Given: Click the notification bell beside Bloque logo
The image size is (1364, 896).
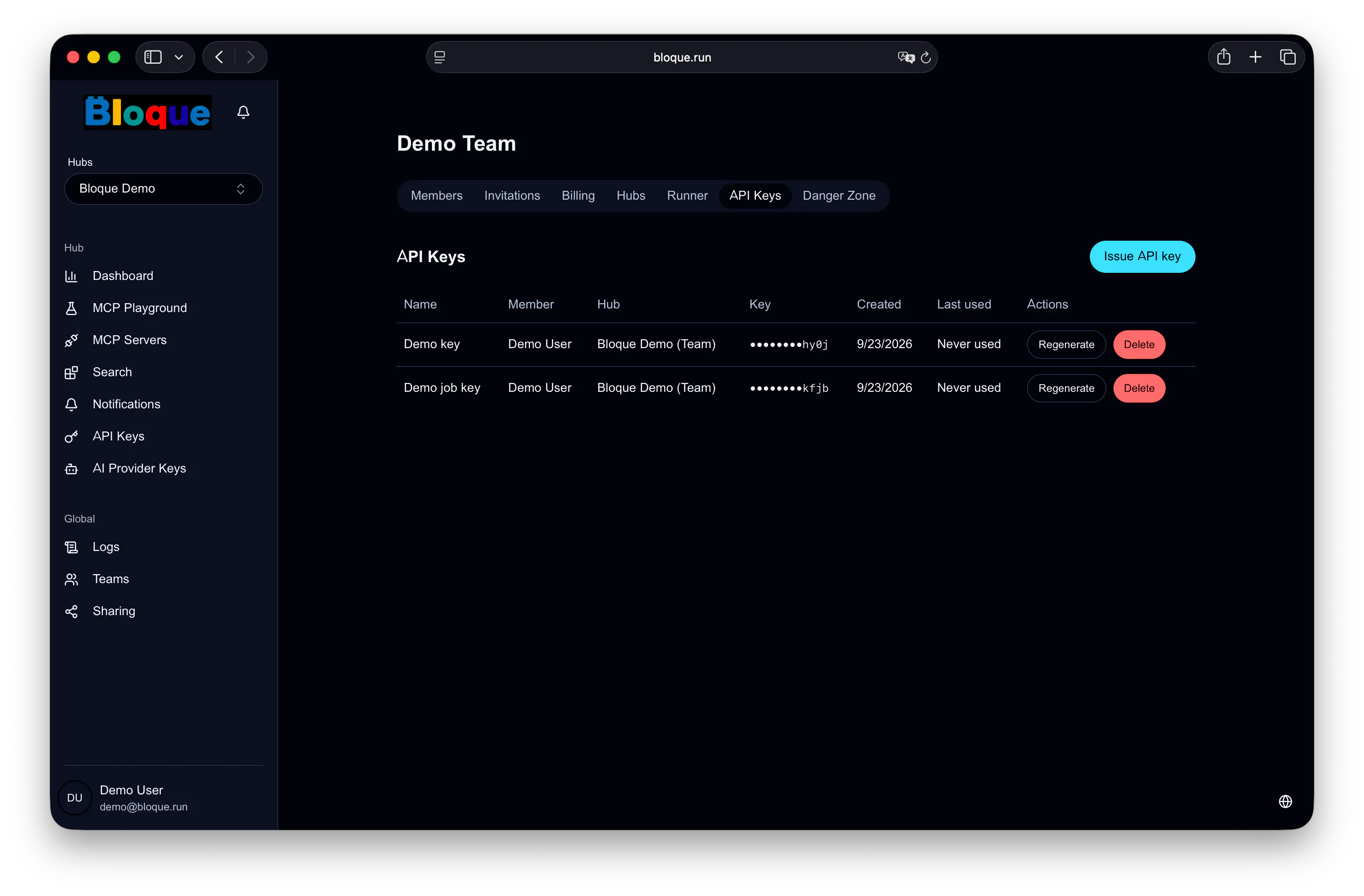Looking at the screenshot, I should tap(243, 112).
